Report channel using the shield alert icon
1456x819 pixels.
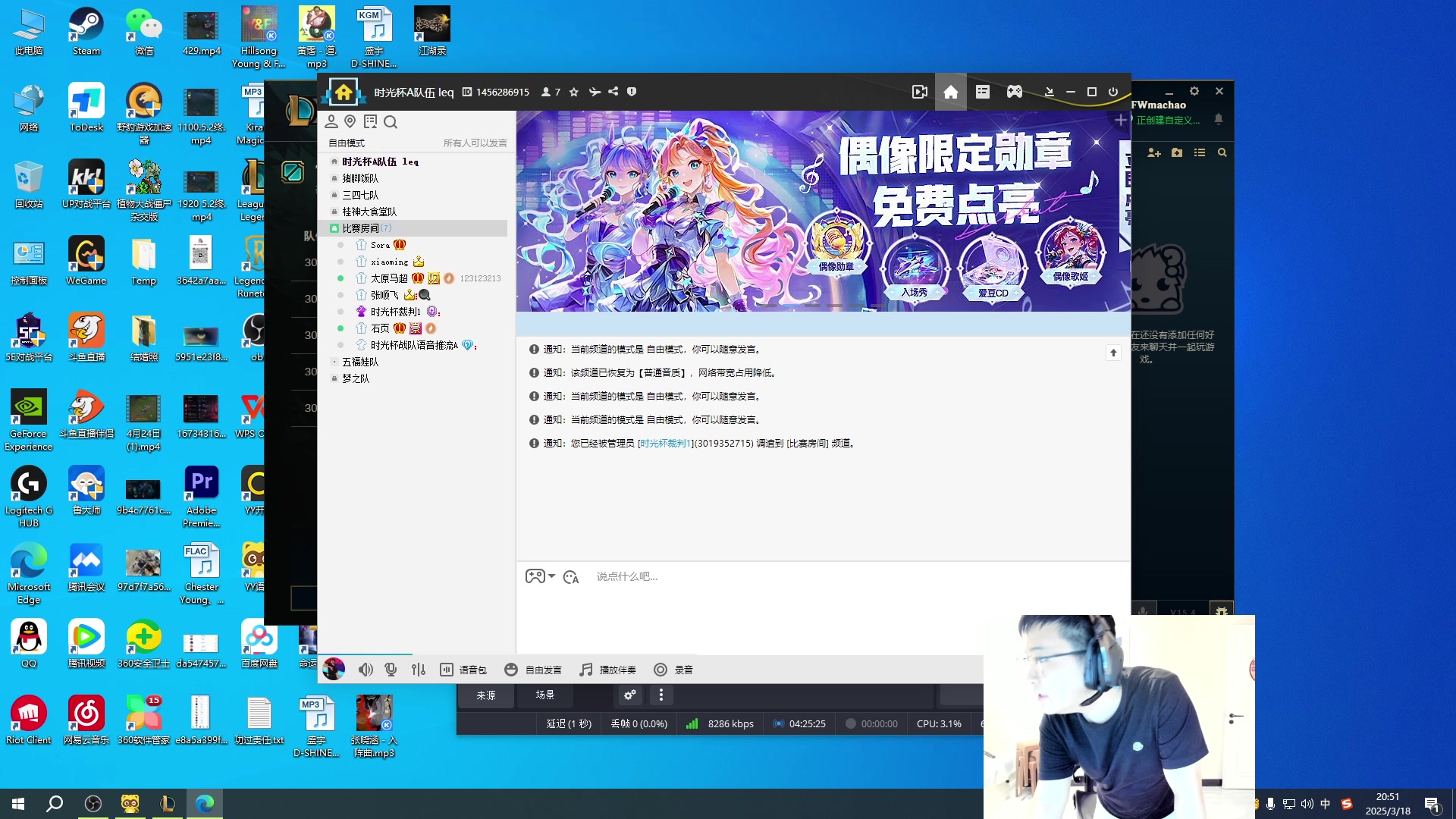pyautogui.click(x=632, y=92)
